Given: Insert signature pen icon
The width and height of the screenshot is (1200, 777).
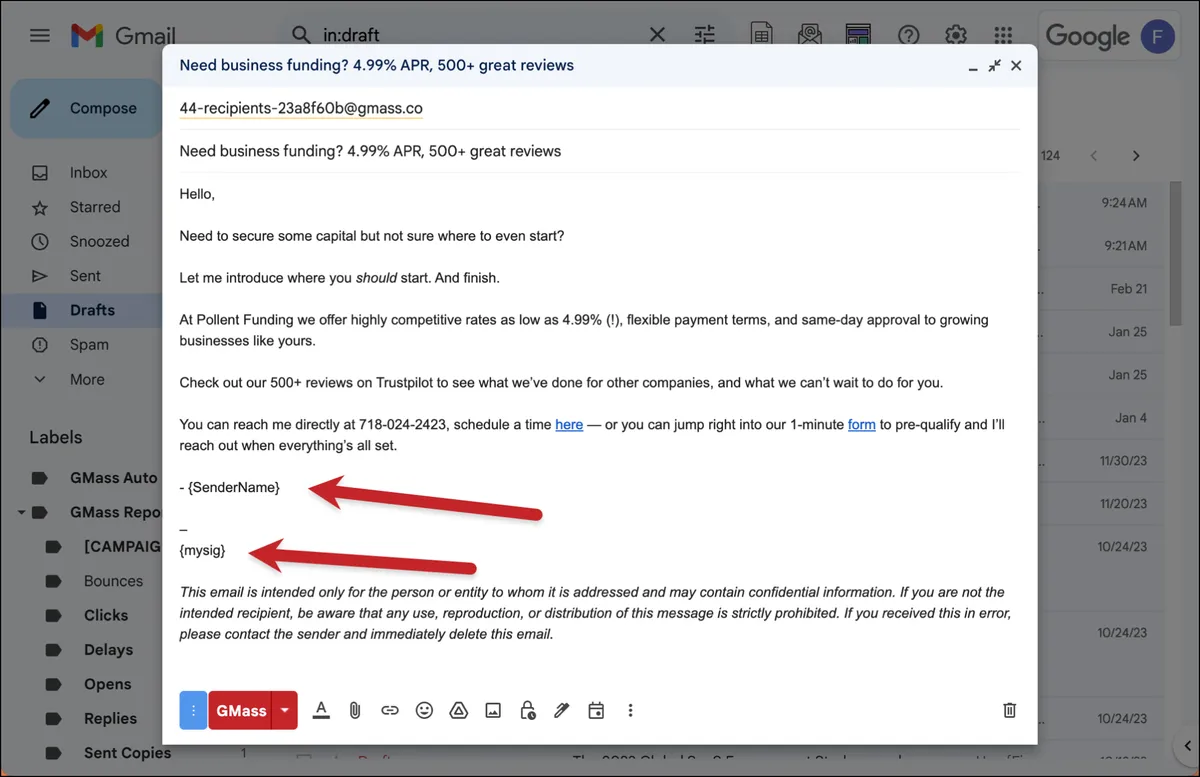Looking at the screenshot, I should click(562, 710).
